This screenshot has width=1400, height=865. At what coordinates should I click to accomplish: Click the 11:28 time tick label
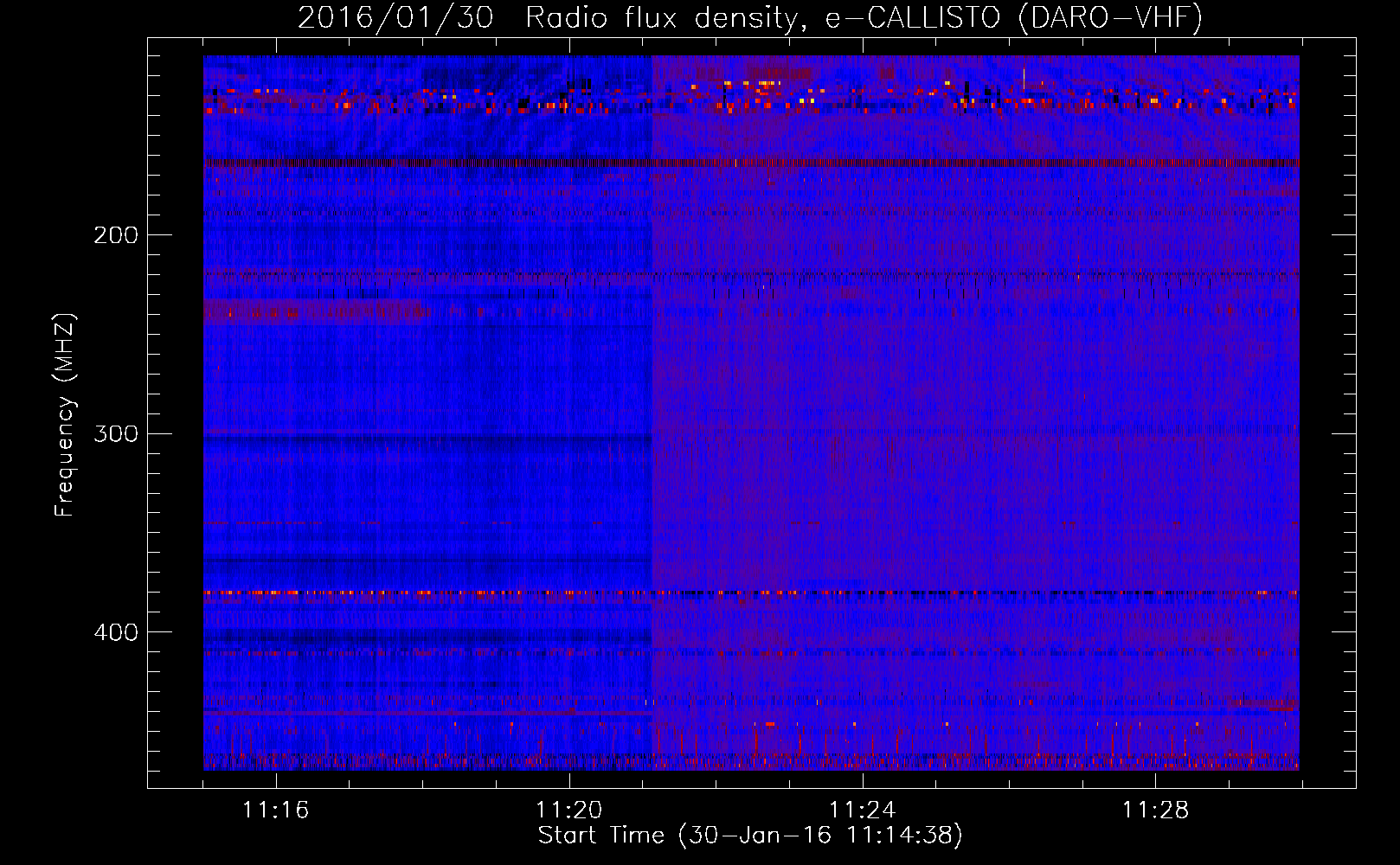[x=1155, y=811]
